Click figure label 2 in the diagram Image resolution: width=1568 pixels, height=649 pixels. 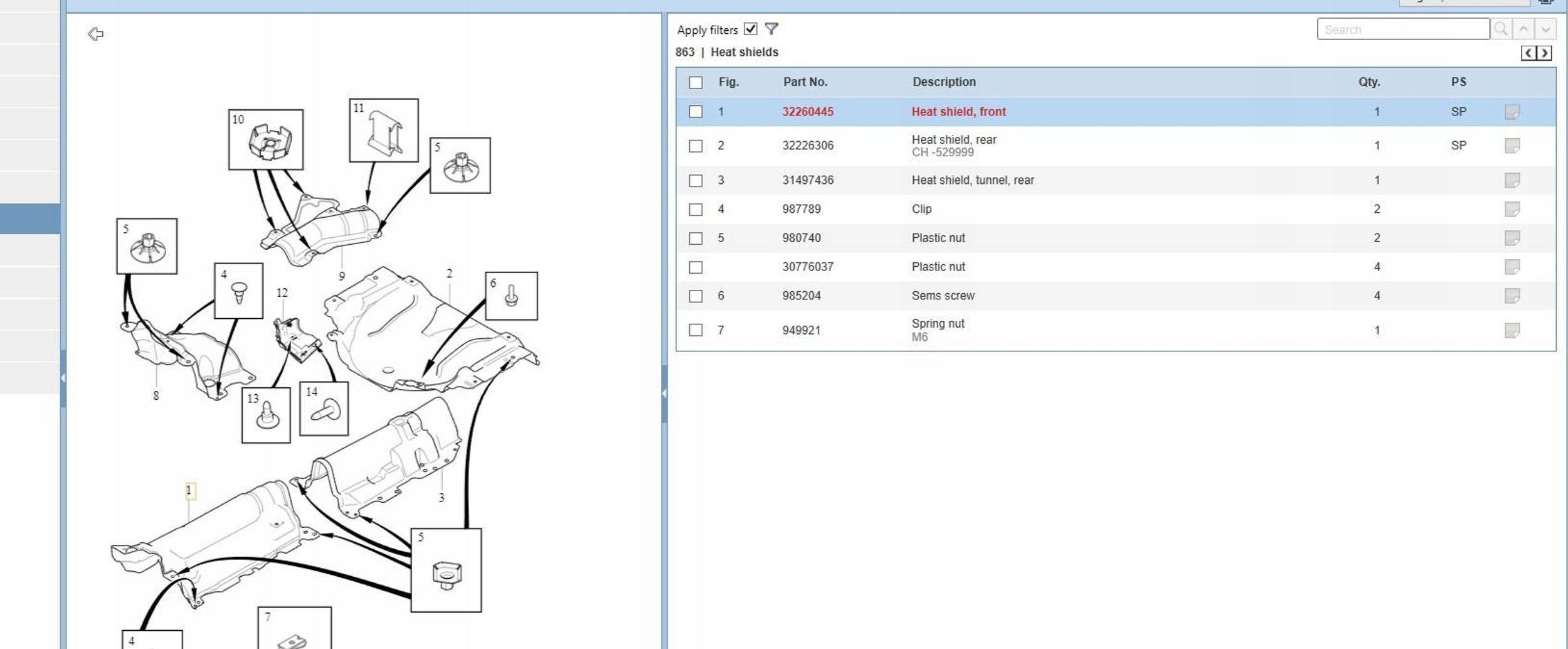[449, 274]
